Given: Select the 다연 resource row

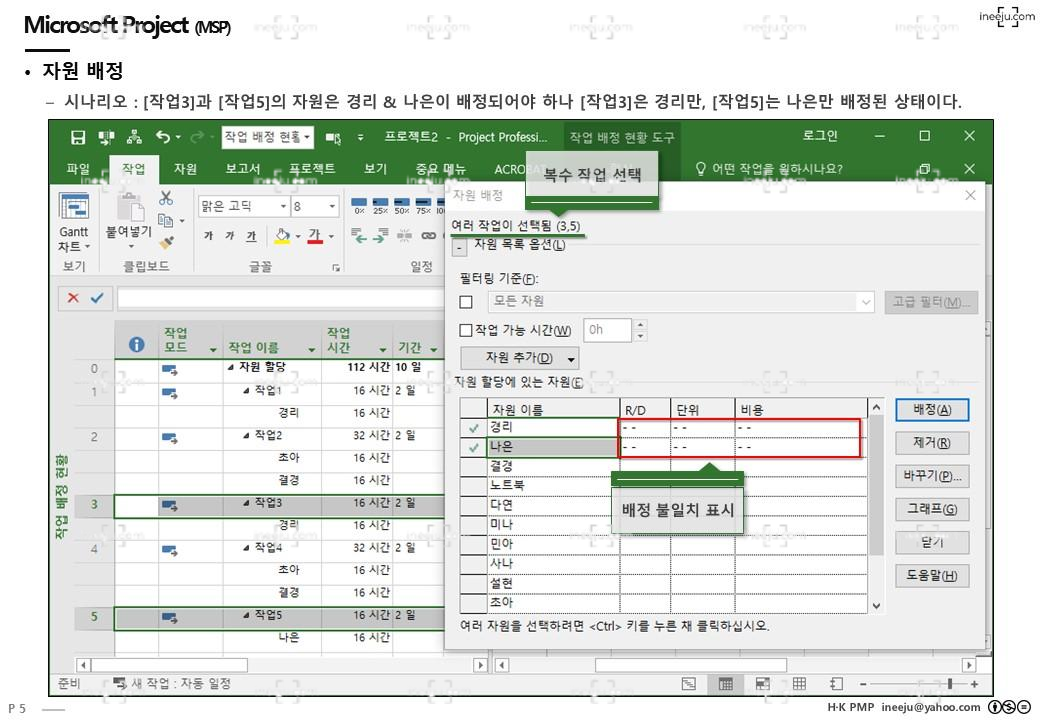Looking at the screenshot, I should (663, 505).
